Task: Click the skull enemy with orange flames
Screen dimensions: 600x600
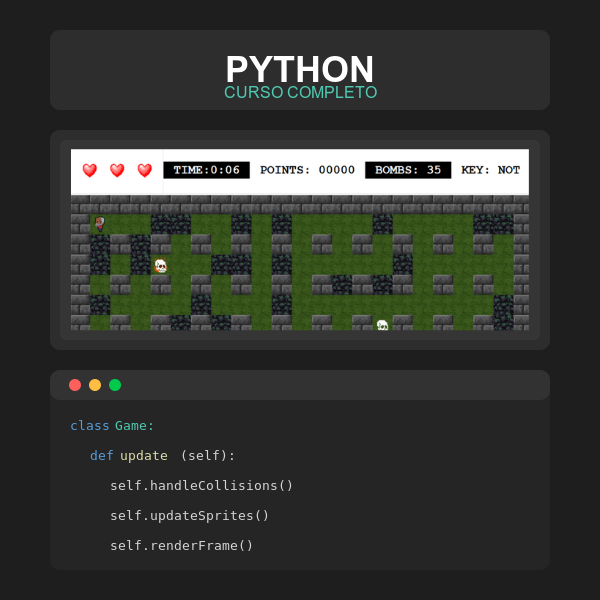Action: pos(160,266)
